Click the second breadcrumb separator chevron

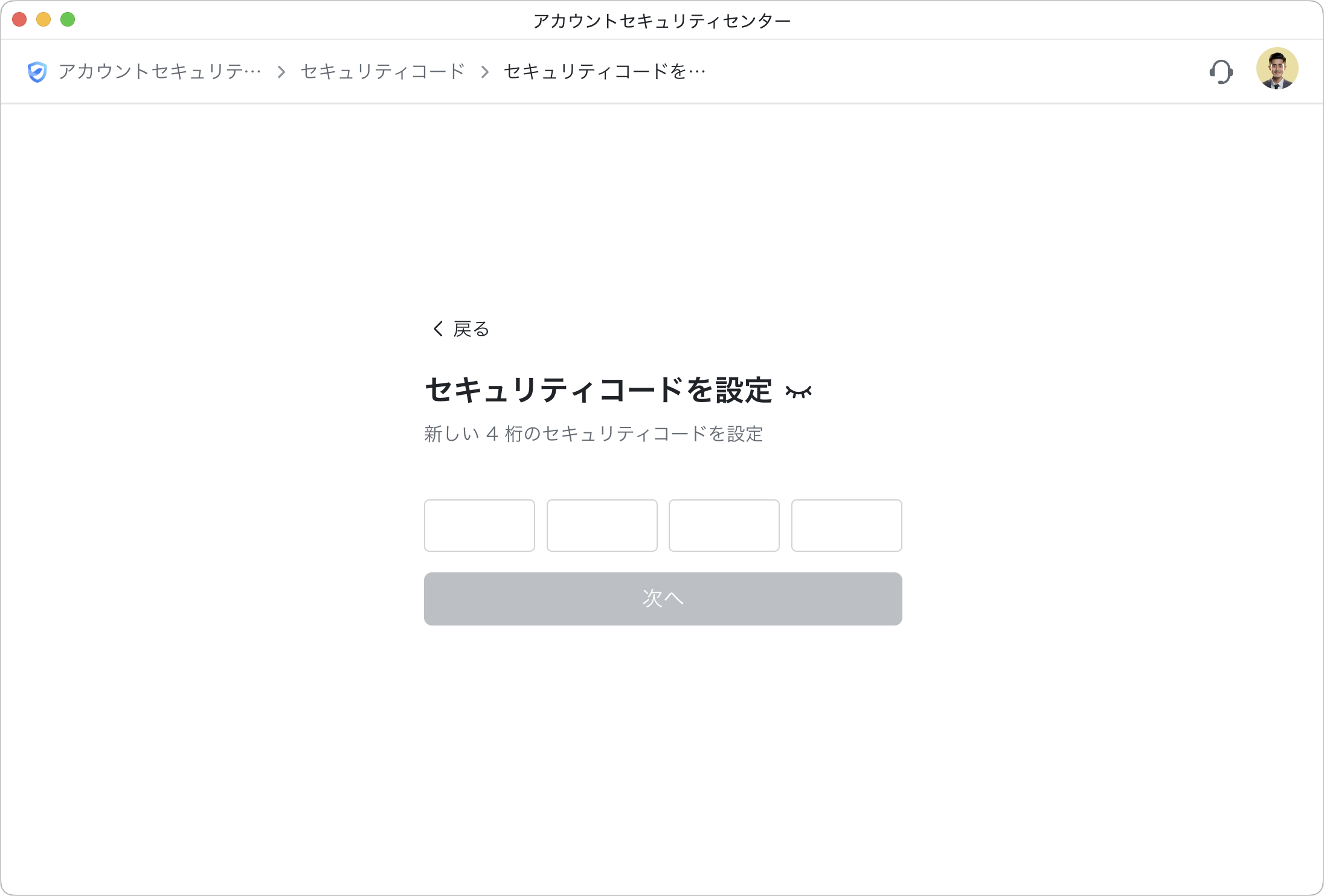tap(484, 72)
